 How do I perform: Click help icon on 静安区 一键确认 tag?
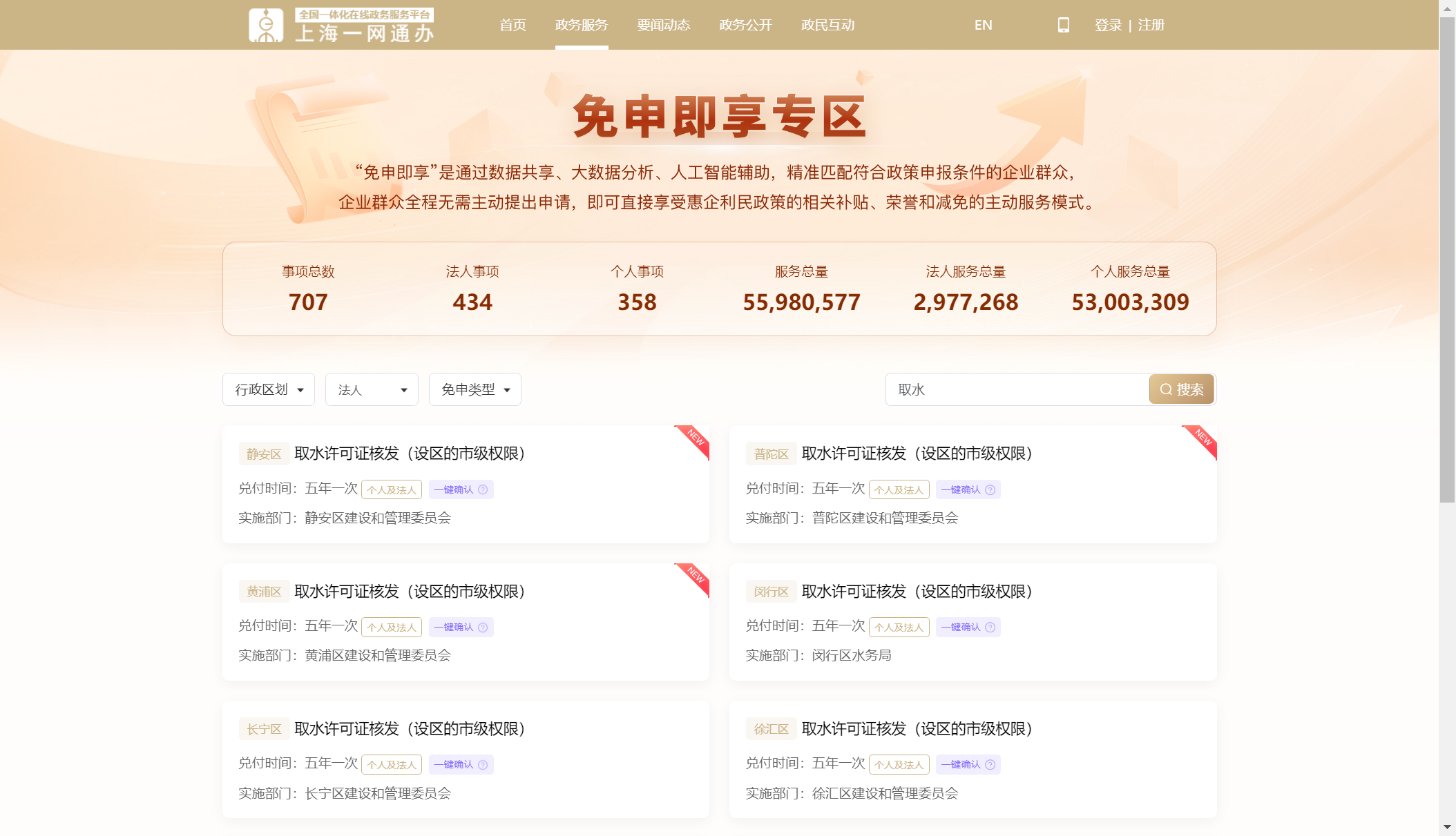point(483,489)
